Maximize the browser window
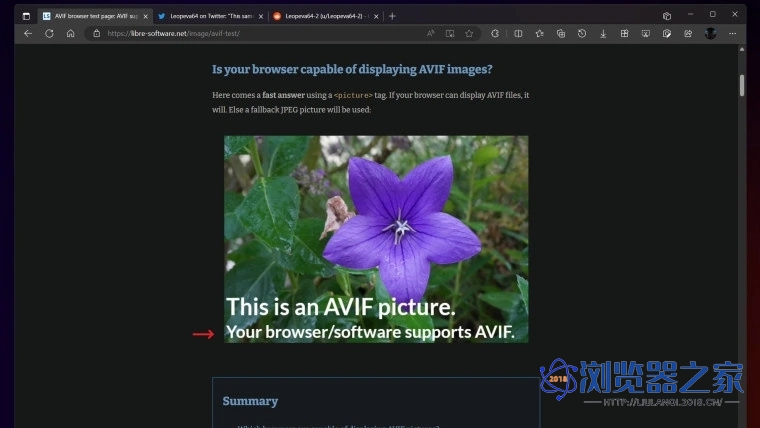Image resolution: width=760 pixels, height=428 pixels. (x=712, y=14)
